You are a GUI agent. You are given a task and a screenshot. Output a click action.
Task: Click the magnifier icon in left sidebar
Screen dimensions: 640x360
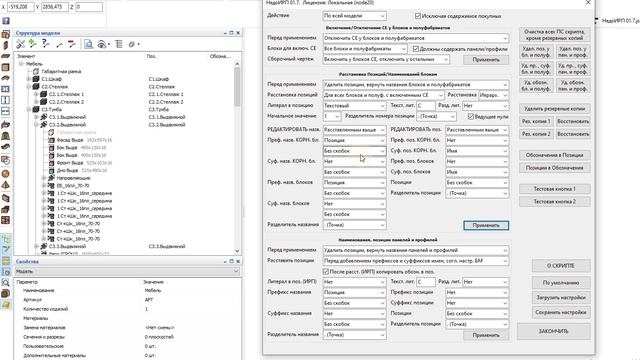pos(5,282)
